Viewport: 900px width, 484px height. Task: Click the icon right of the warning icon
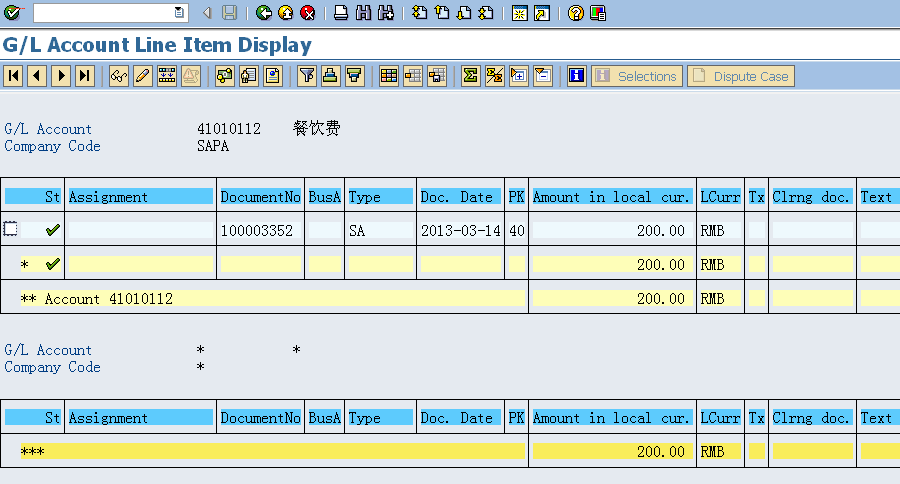(x=224, y=76)
